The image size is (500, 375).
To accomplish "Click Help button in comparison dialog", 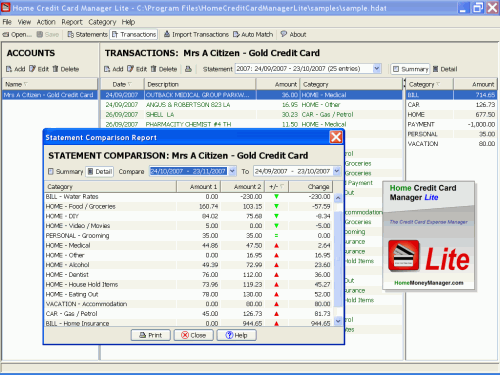I will tap(236, 335).
